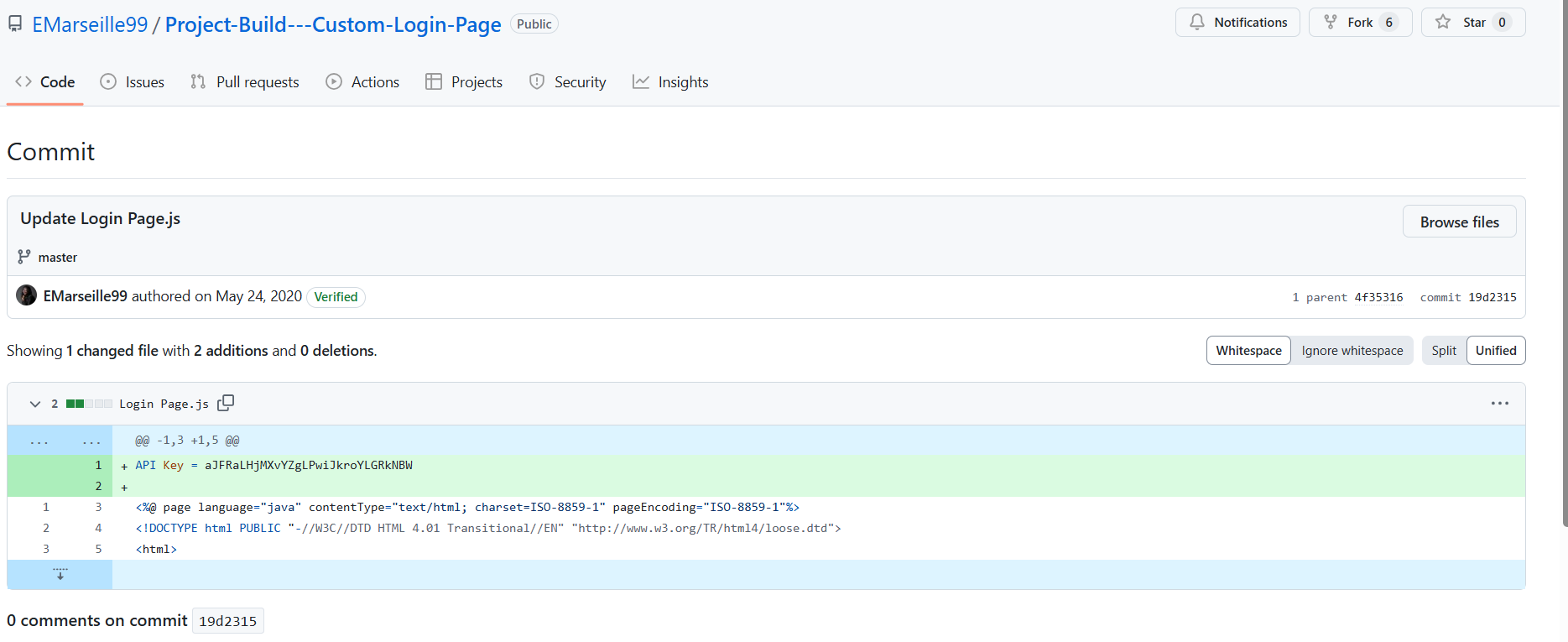The width and height of the screenshot is (1568, 642).
Task: Click EMarseille99 author avatar
Action: pyautogui.click(x=27, y=295)
